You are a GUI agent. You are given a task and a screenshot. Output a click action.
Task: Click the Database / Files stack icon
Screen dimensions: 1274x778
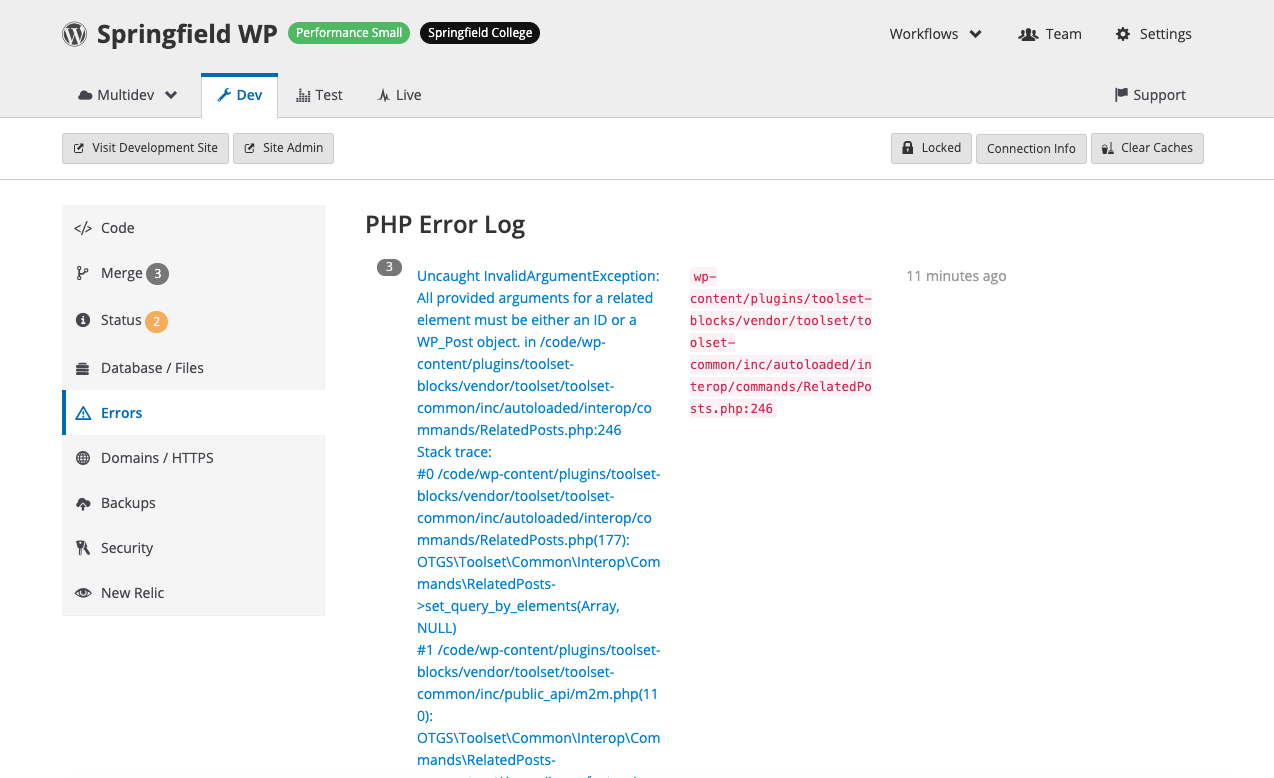[83, 368]
